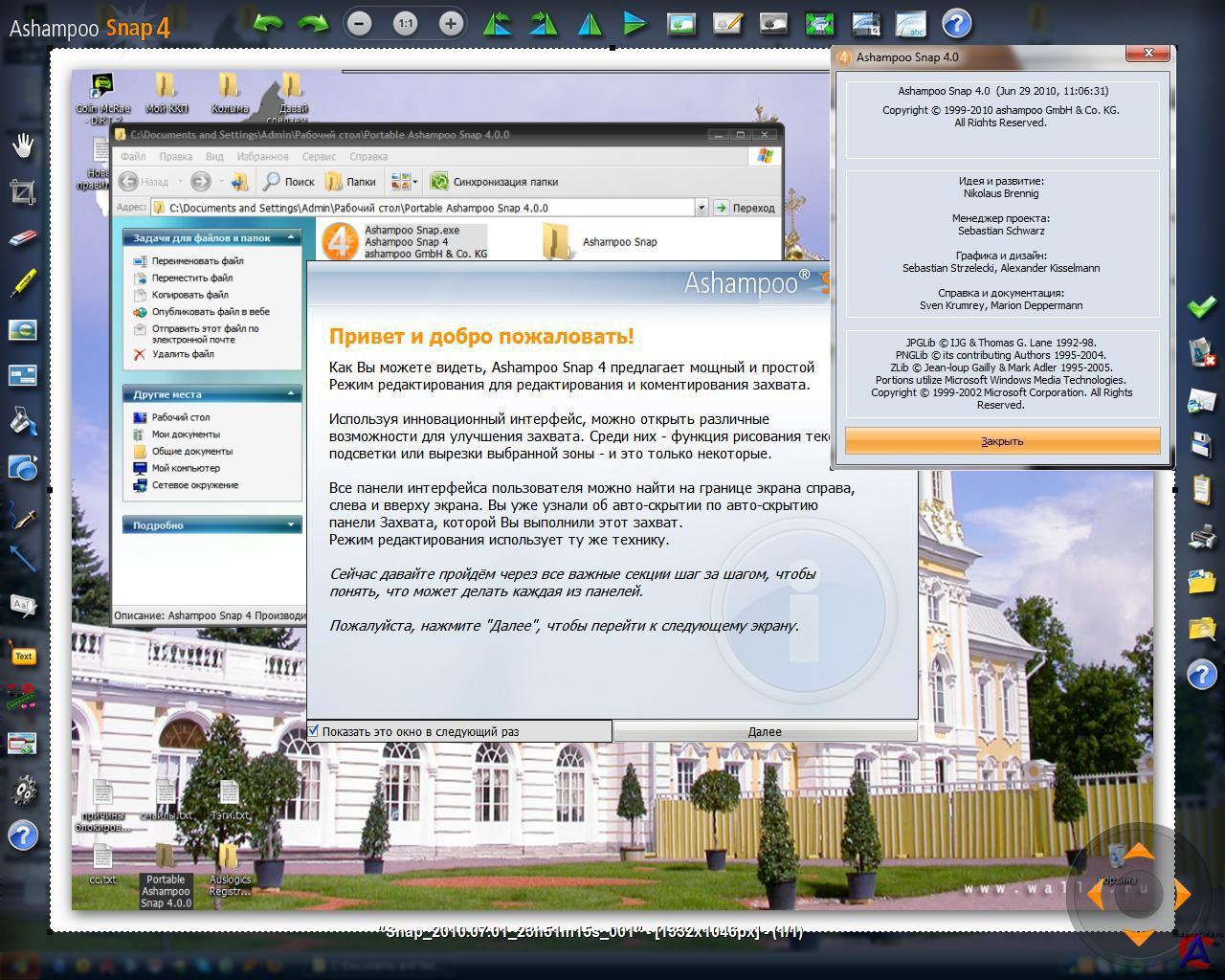Choose the yellow Highlighter tool
Image resolution: width=1225 pixels, height=980 pixels.
pos(23,283)
